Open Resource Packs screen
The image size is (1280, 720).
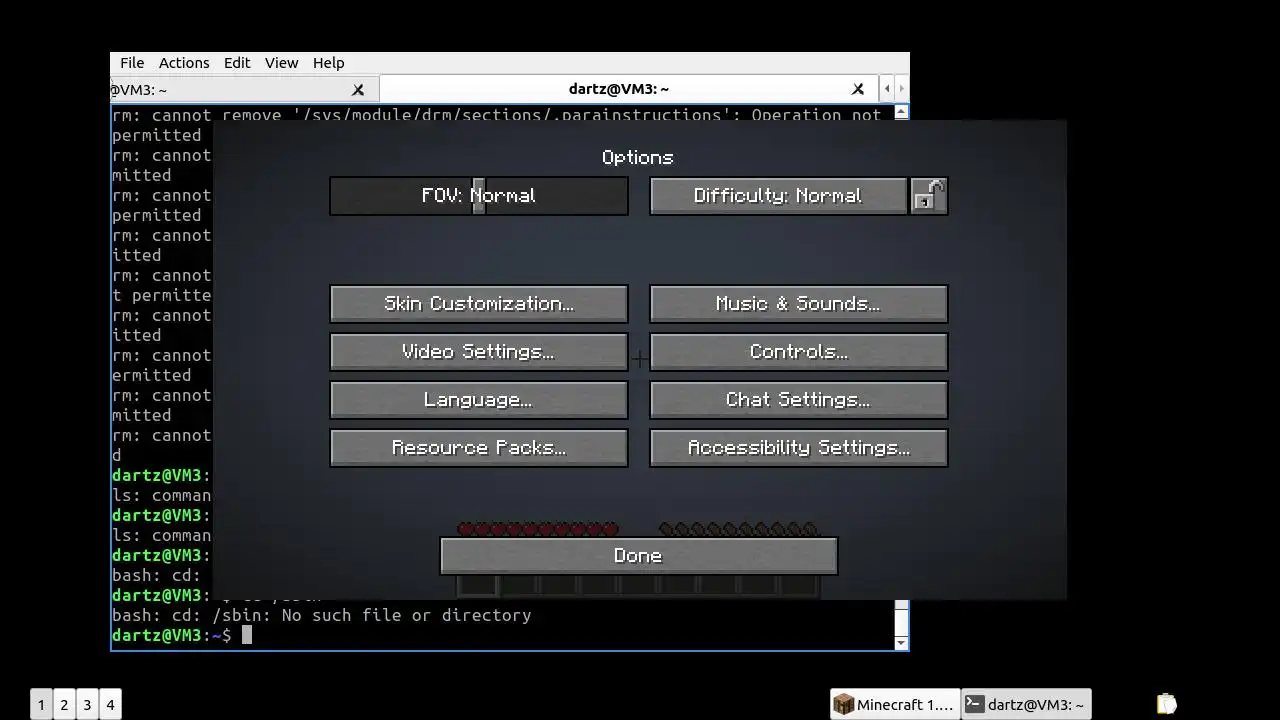coord(479,448)
